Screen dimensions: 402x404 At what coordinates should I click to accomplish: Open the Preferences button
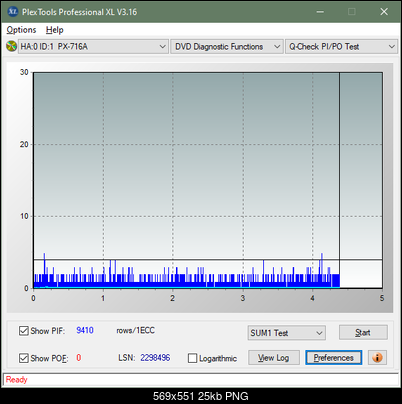(x=333, y=358)
